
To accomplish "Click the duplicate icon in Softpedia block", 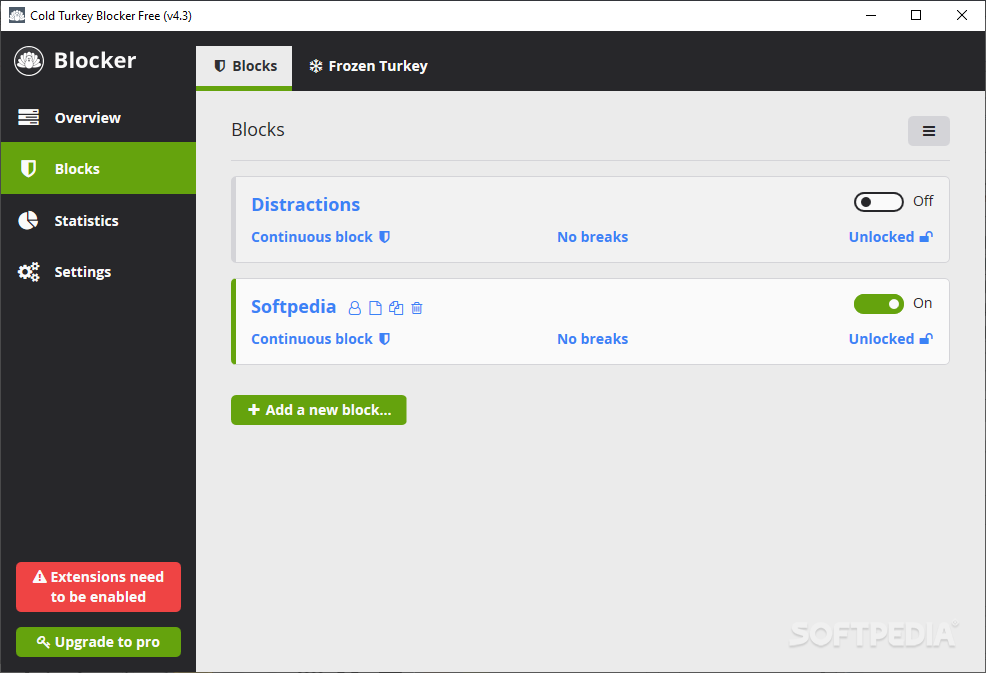I will click(396, 308).
